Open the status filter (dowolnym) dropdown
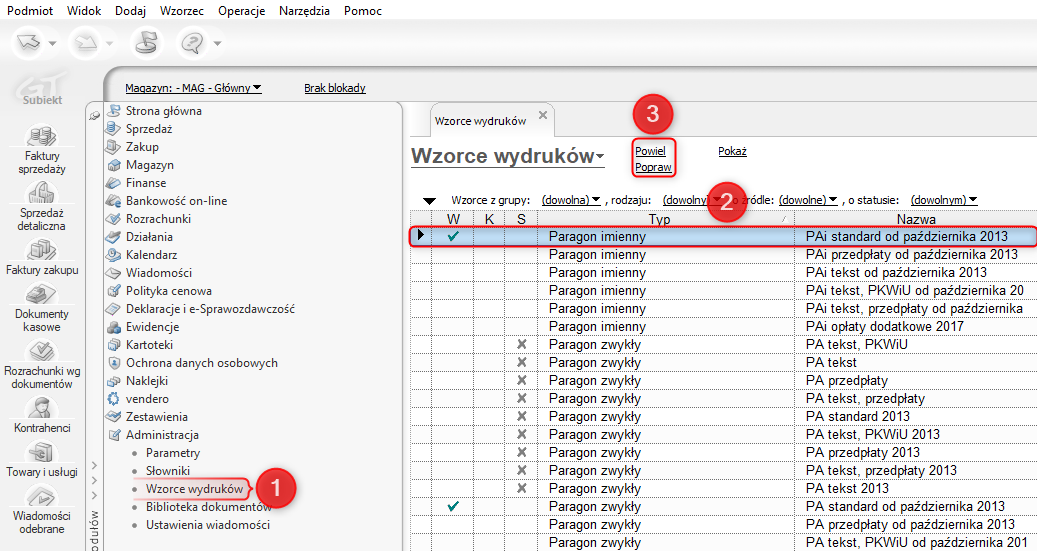The image size is (1037, 551). (x=943, y=200)
